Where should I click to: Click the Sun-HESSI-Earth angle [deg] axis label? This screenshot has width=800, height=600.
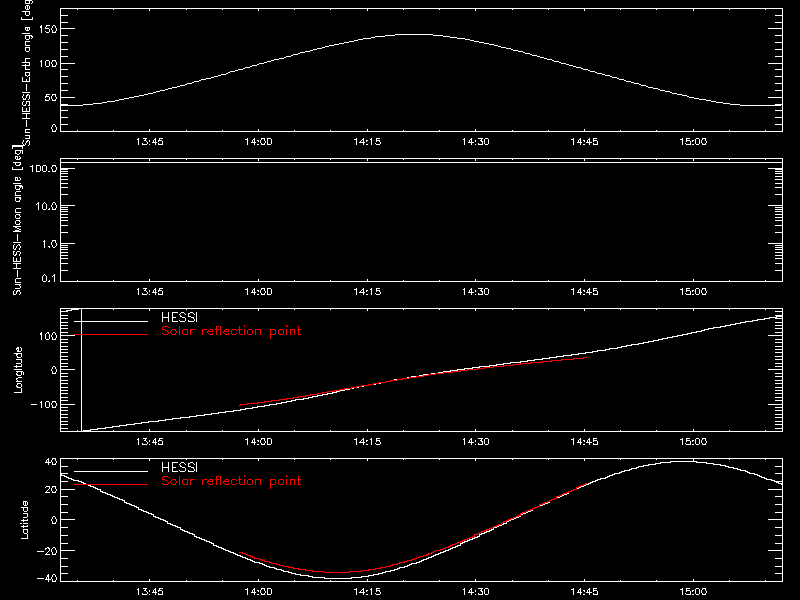27,71
